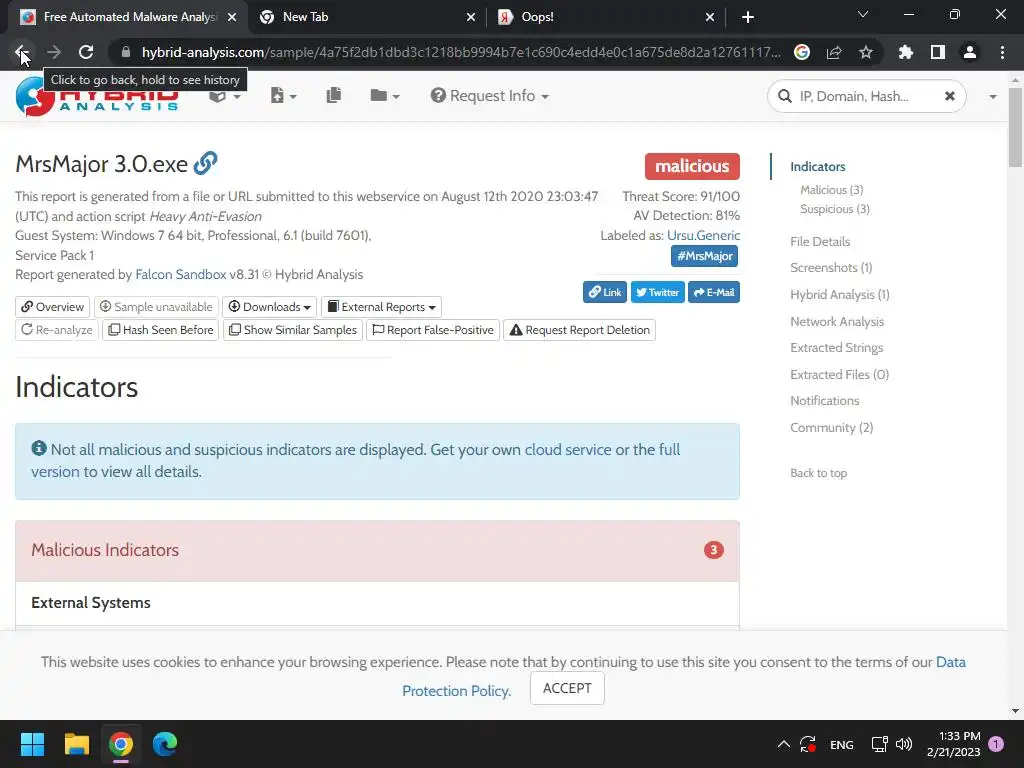Open a new browser tab with plus

click(748, 17)
